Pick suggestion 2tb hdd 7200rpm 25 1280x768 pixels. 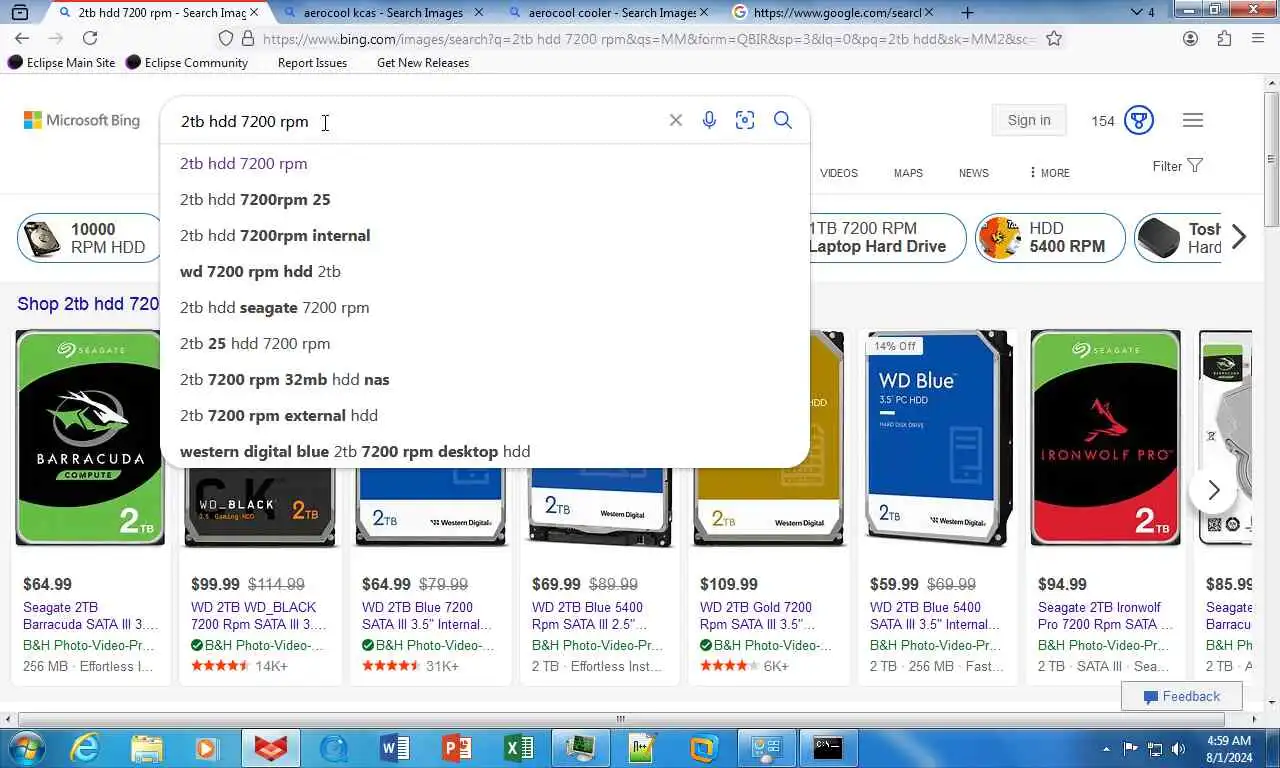[485, 199]
